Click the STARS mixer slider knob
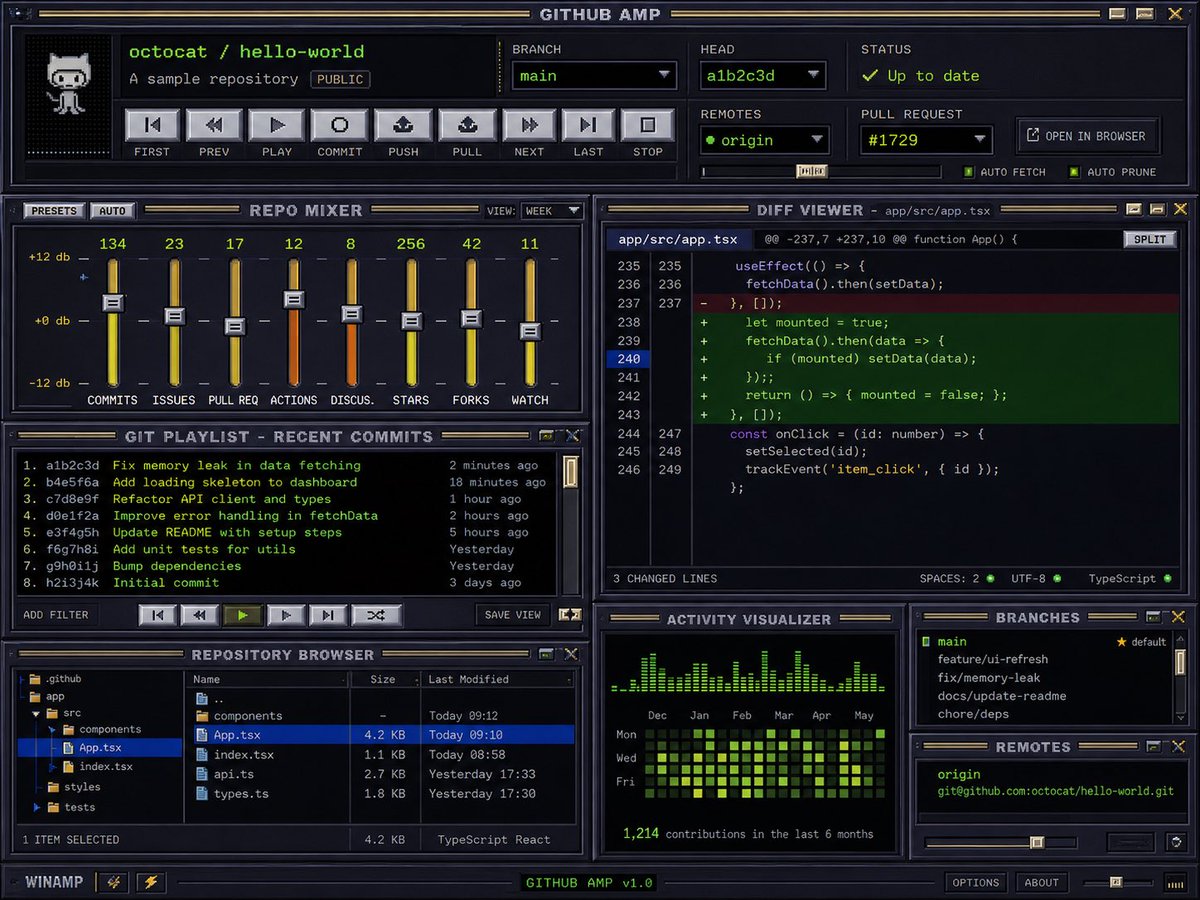Screen dimensions: 1200x900 (x=411, y=321)
